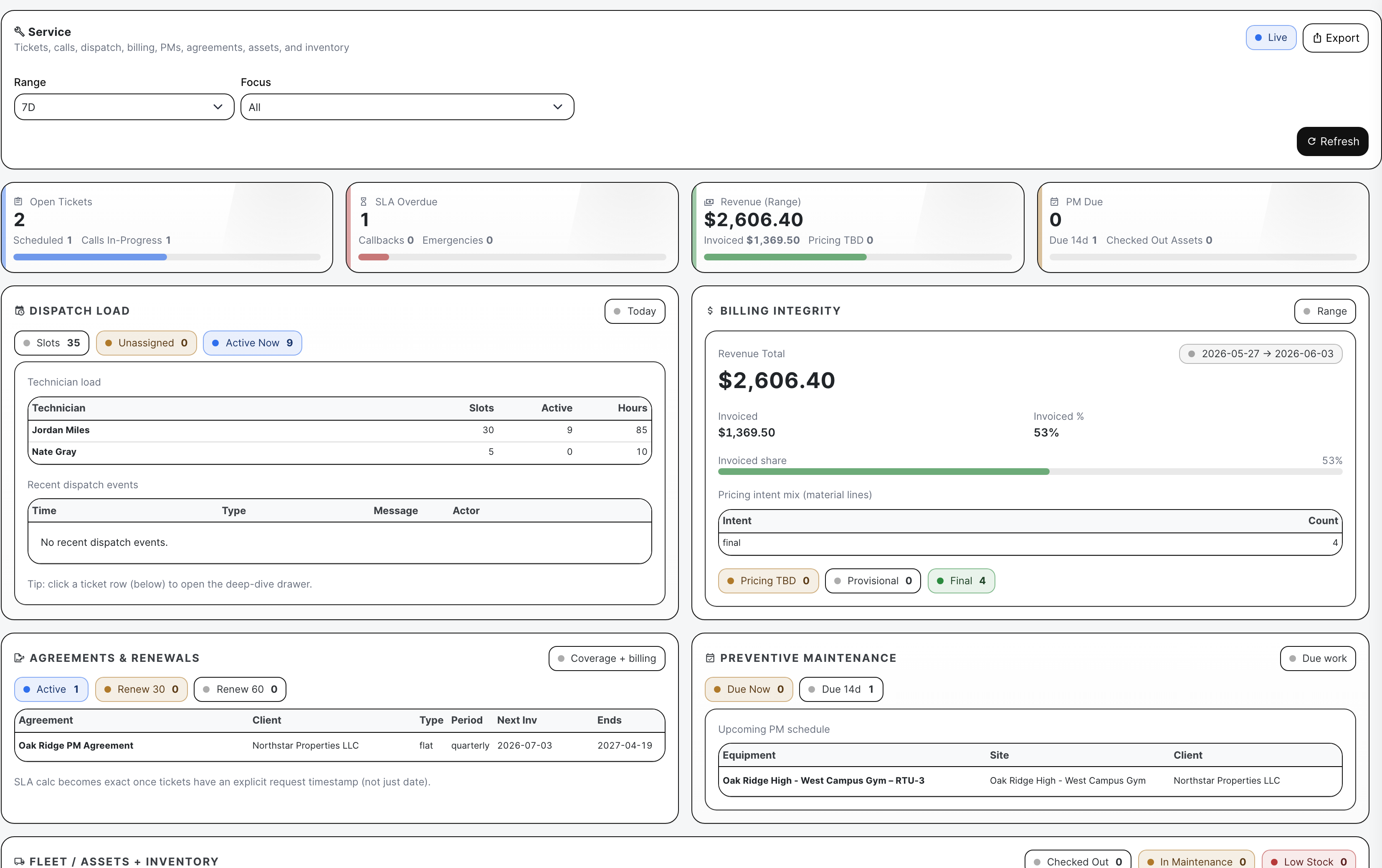Viewport: 1382px width, 868px height.
Task: Click the Revenue Total $2,606.40 value
Action: [777, 380]
